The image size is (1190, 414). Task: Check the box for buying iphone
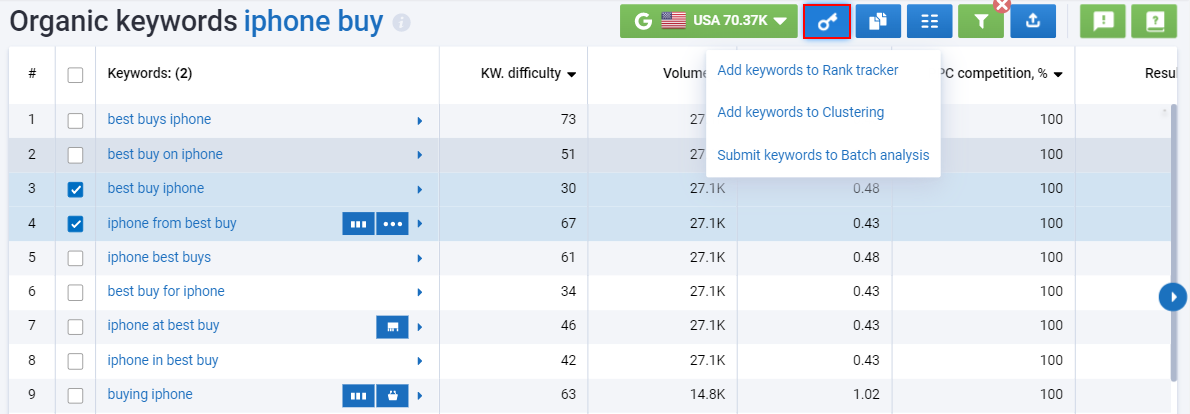pos(75,396)
